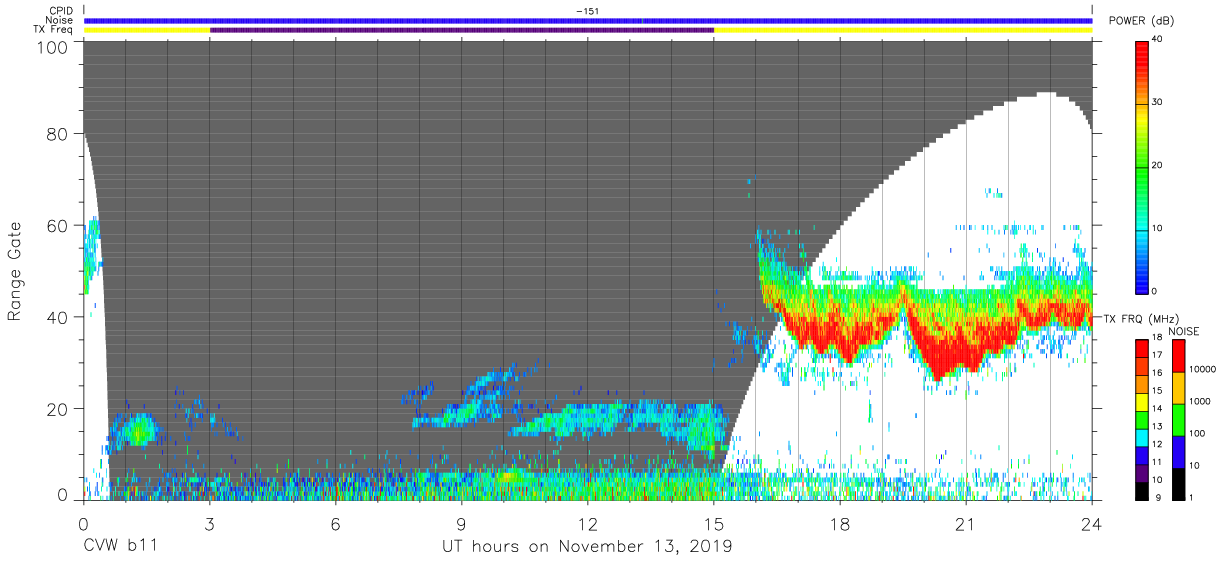Click the x-axis tick label '15'
This screenshot has height=567, width=1228.
tap(714, 523)
